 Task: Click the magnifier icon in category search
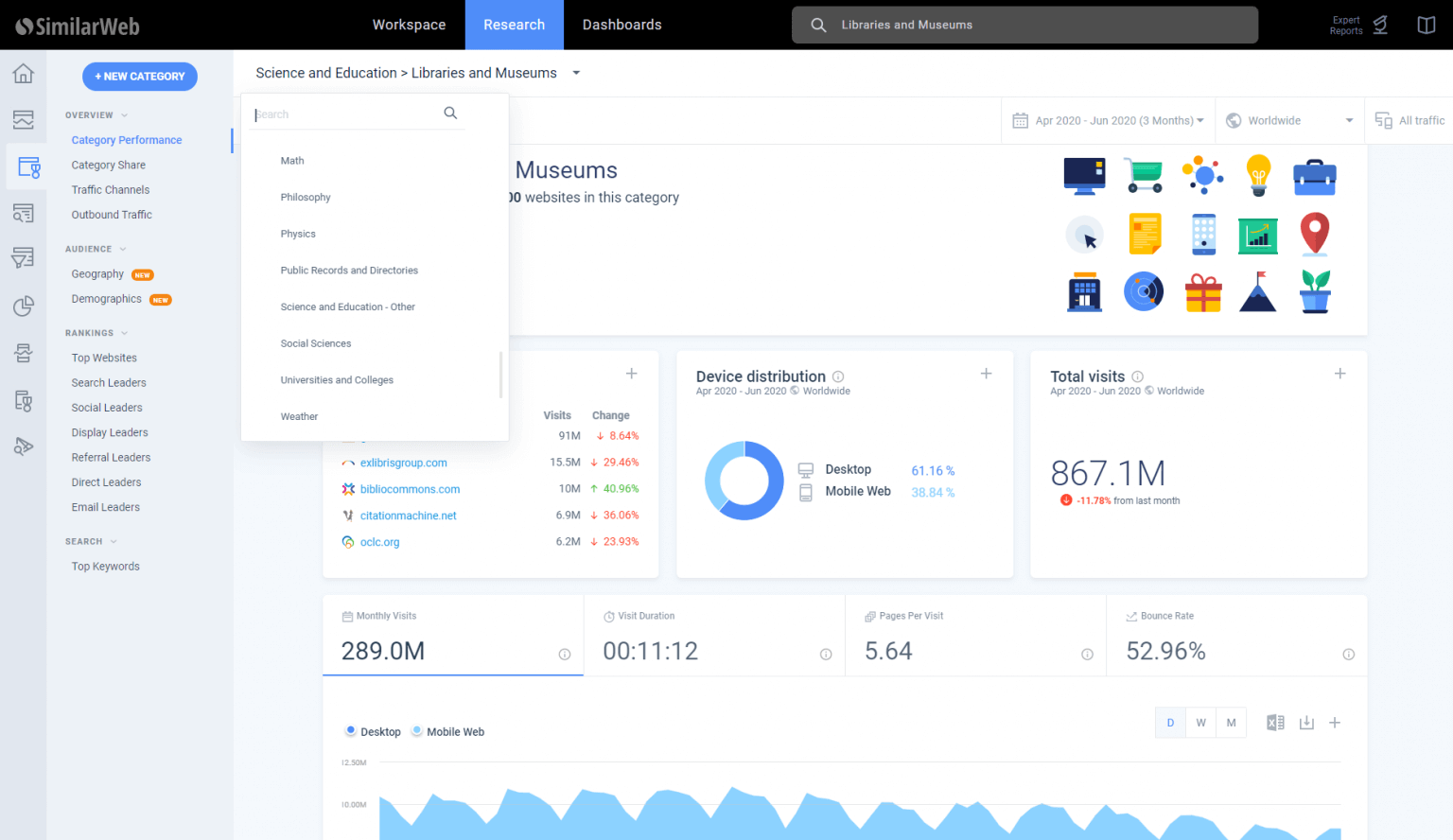coord(450,114)
